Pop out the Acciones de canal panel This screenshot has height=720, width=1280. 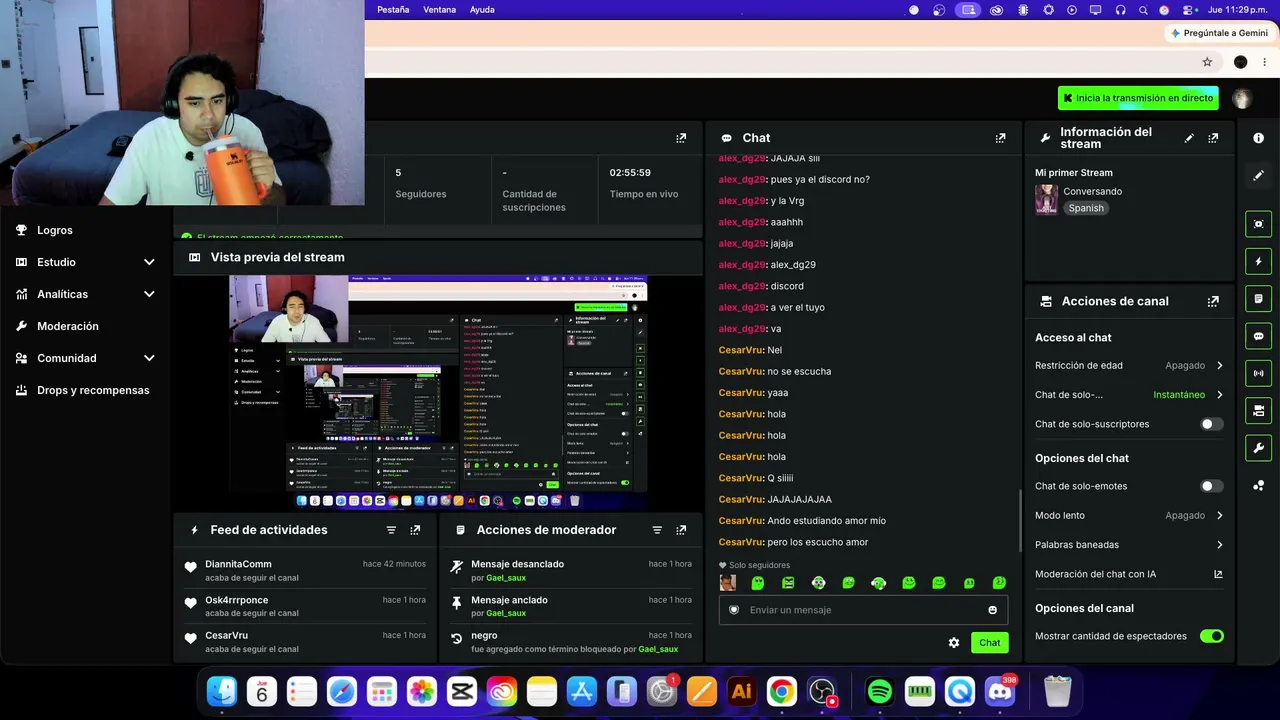tap(1213, 301)
